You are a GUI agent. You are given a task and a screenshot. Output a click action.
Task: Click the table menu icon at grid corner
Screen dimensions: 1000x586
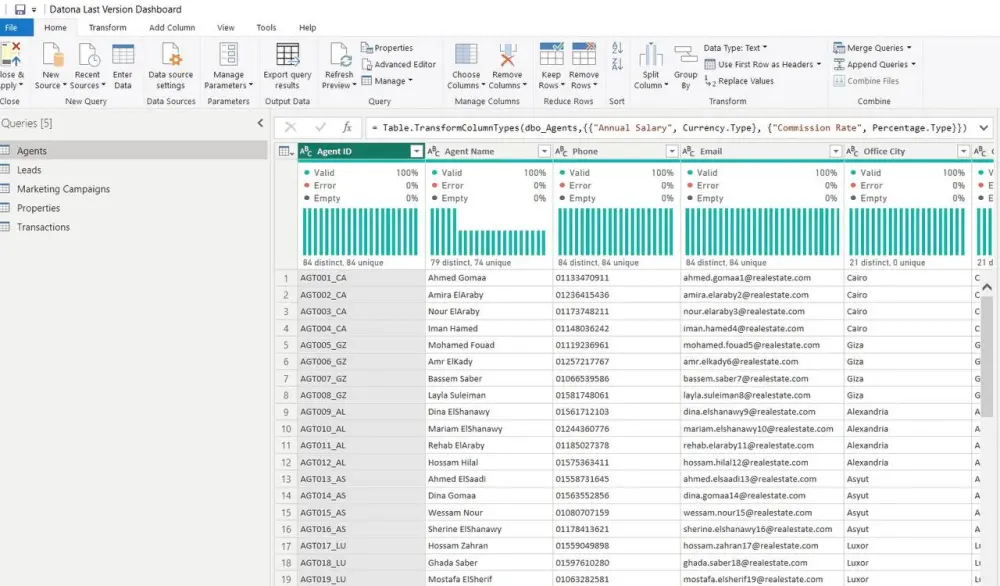[x=286, y=151]
